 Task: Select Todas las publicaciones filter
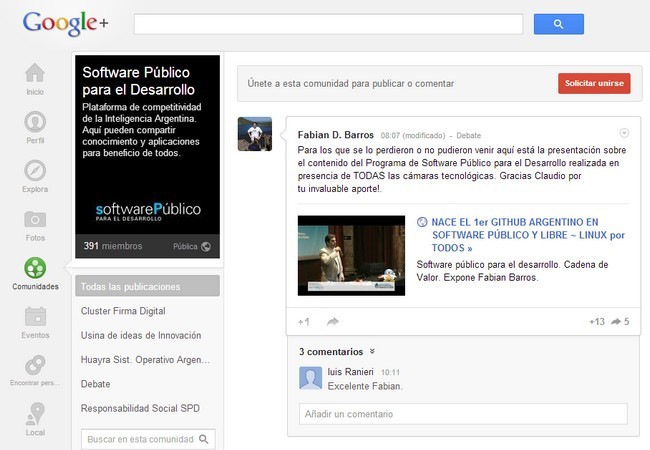point(148,286)
